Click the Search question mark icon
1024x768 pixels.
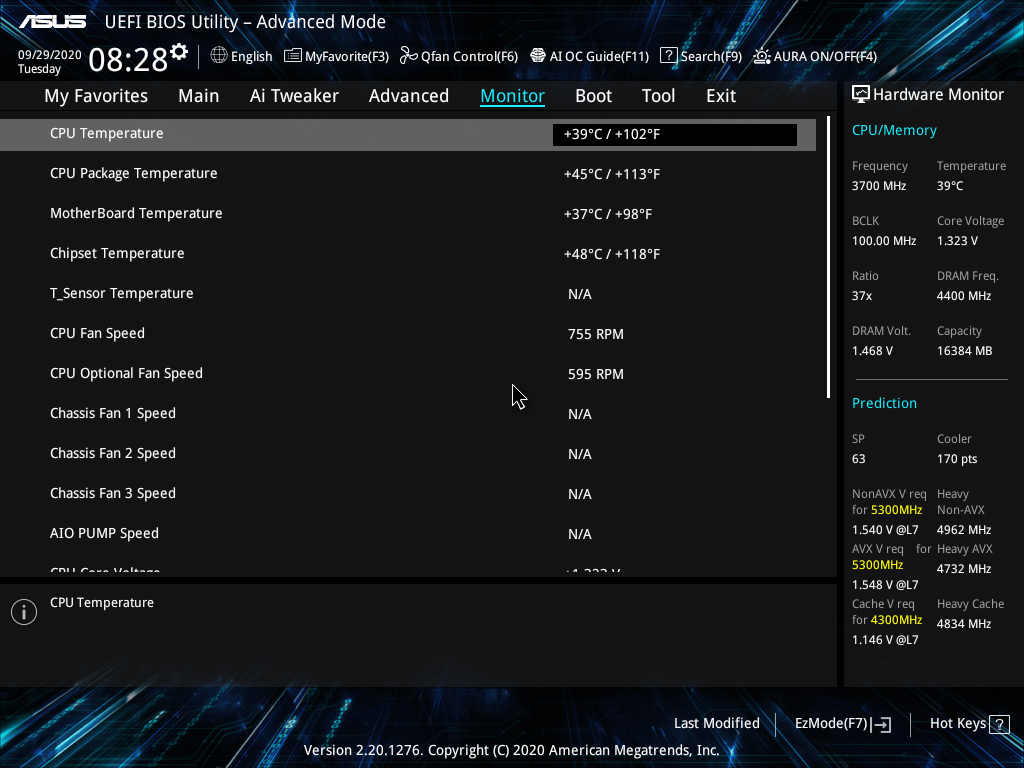tap(668, 56)
